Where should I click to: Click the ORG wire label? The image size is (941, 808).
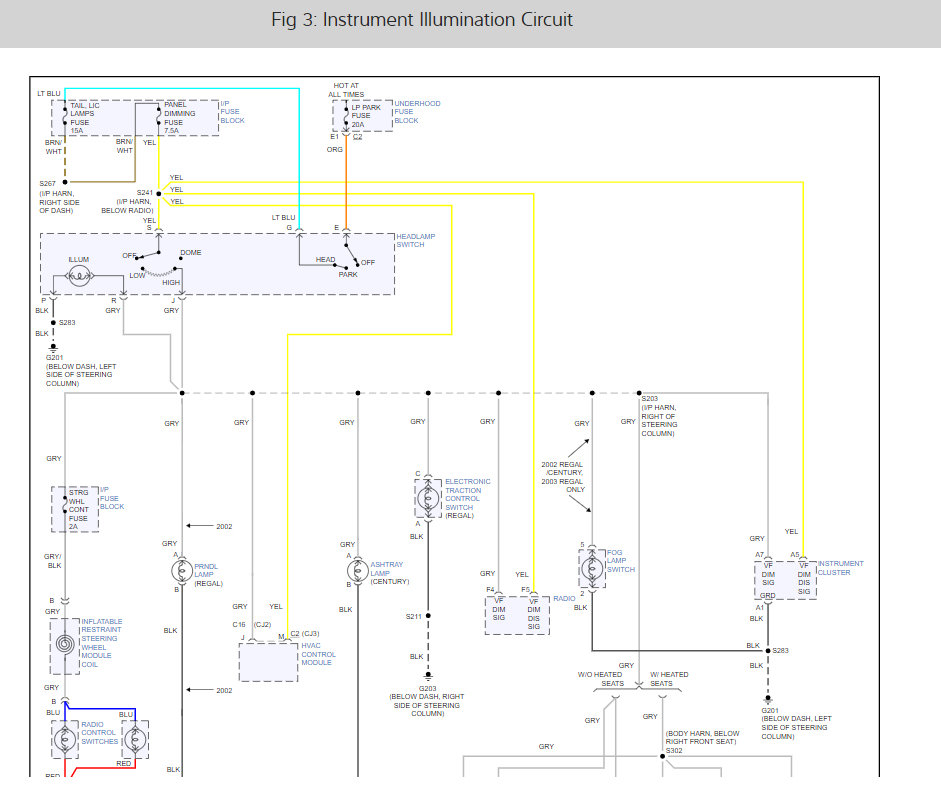click(x=334, y=149)
